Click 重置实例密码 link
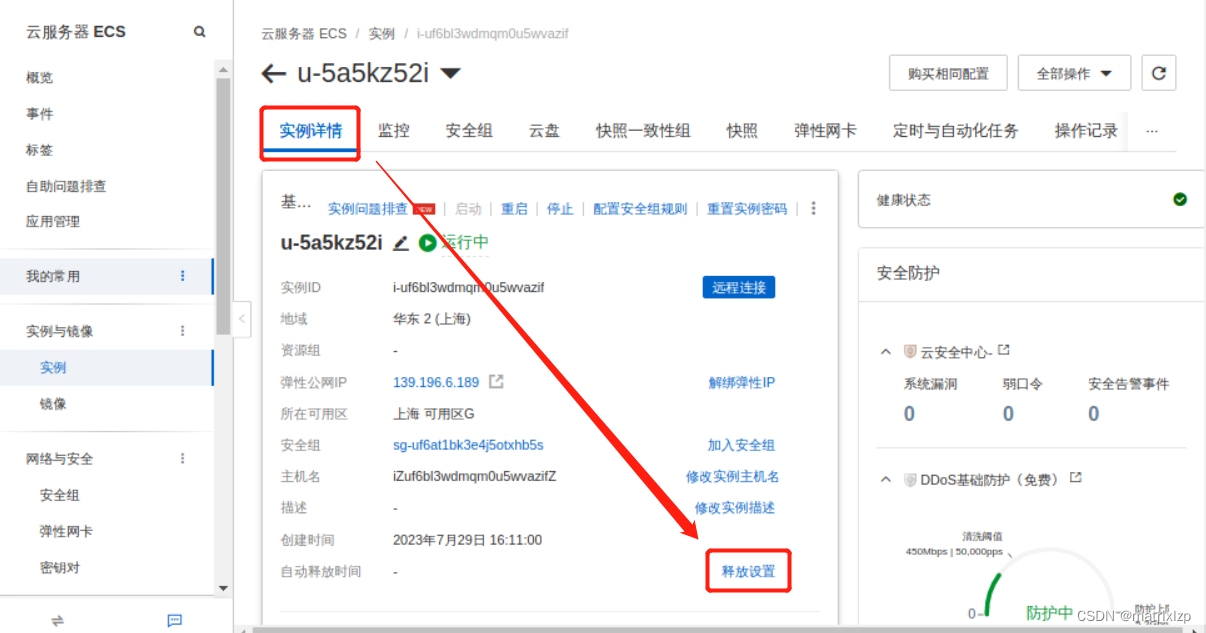Image resolution: width=1206 pixels, height=633 pixels. click(747, 209)
